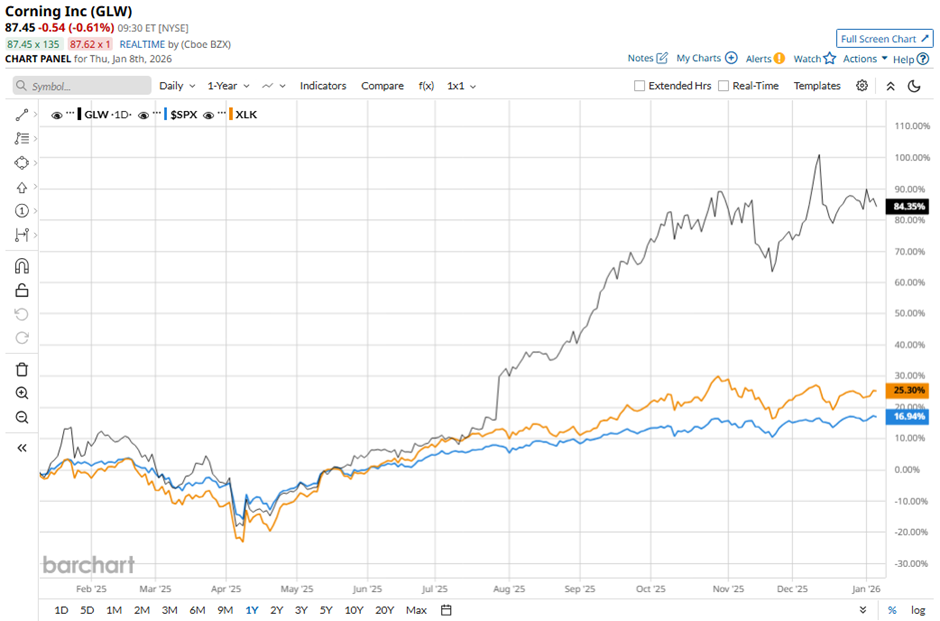Select the 5Y range tab

[326, 610]
